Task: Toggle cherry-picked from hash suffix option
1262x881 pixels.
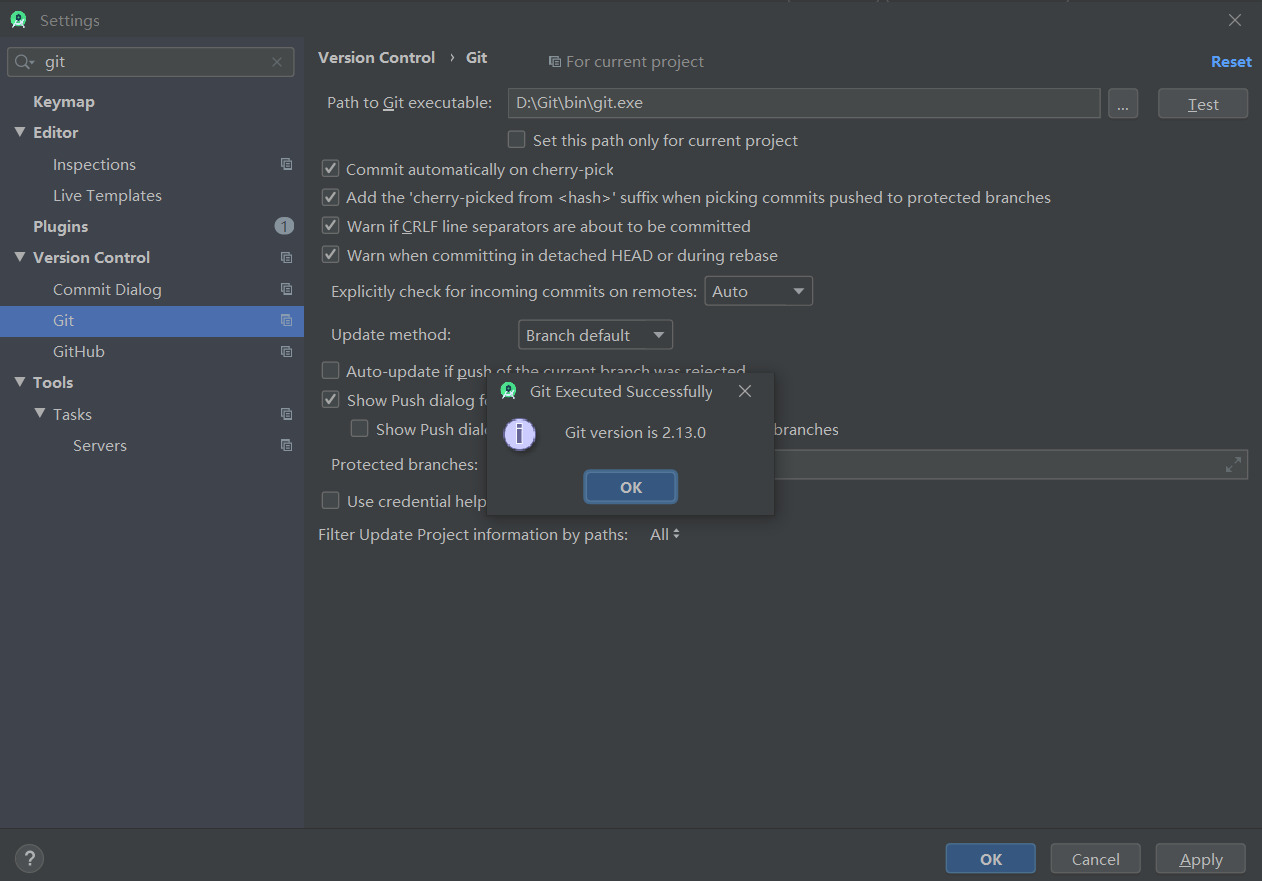Action: coord(330,198)
